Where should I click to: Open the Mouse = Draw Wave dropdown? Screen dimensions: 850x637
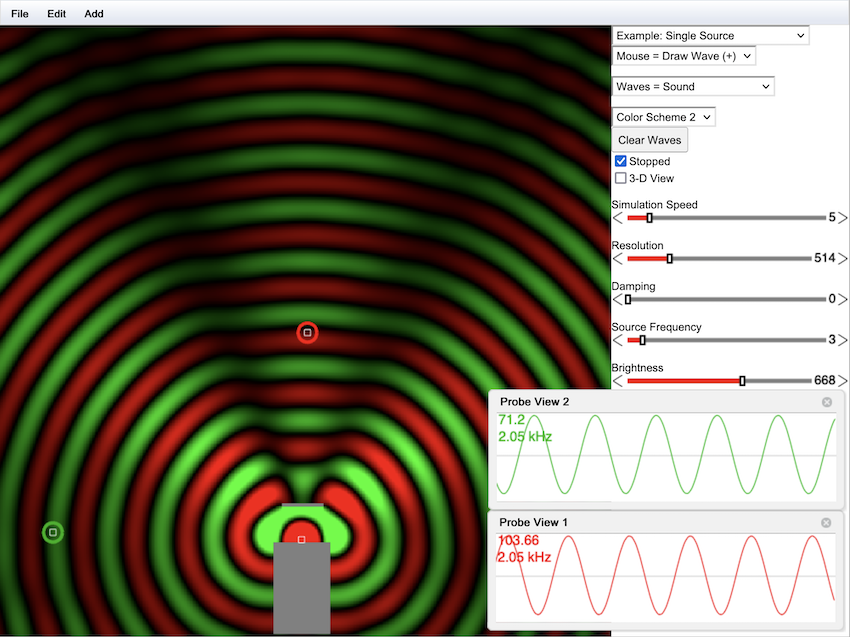pyautogui.click(x=684, y=56)
